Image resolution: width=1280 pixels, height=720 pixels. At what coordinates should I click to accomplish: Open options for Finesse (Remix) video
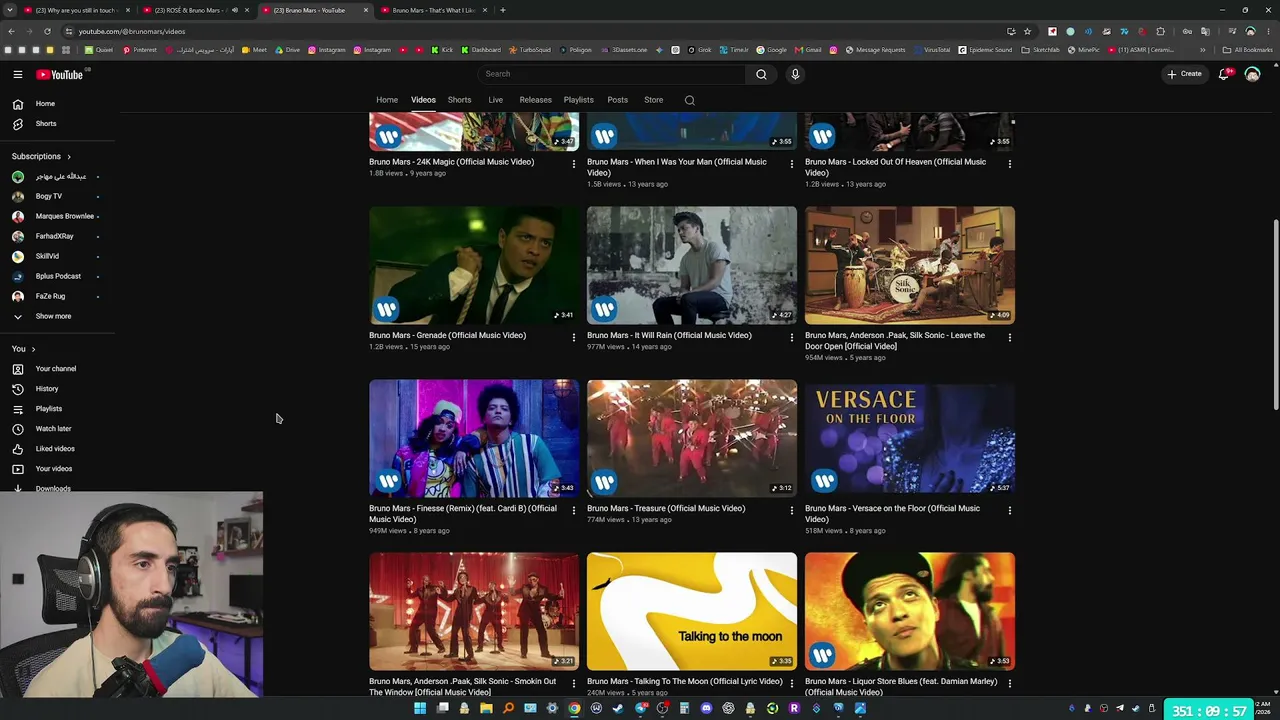coord(574,511)
